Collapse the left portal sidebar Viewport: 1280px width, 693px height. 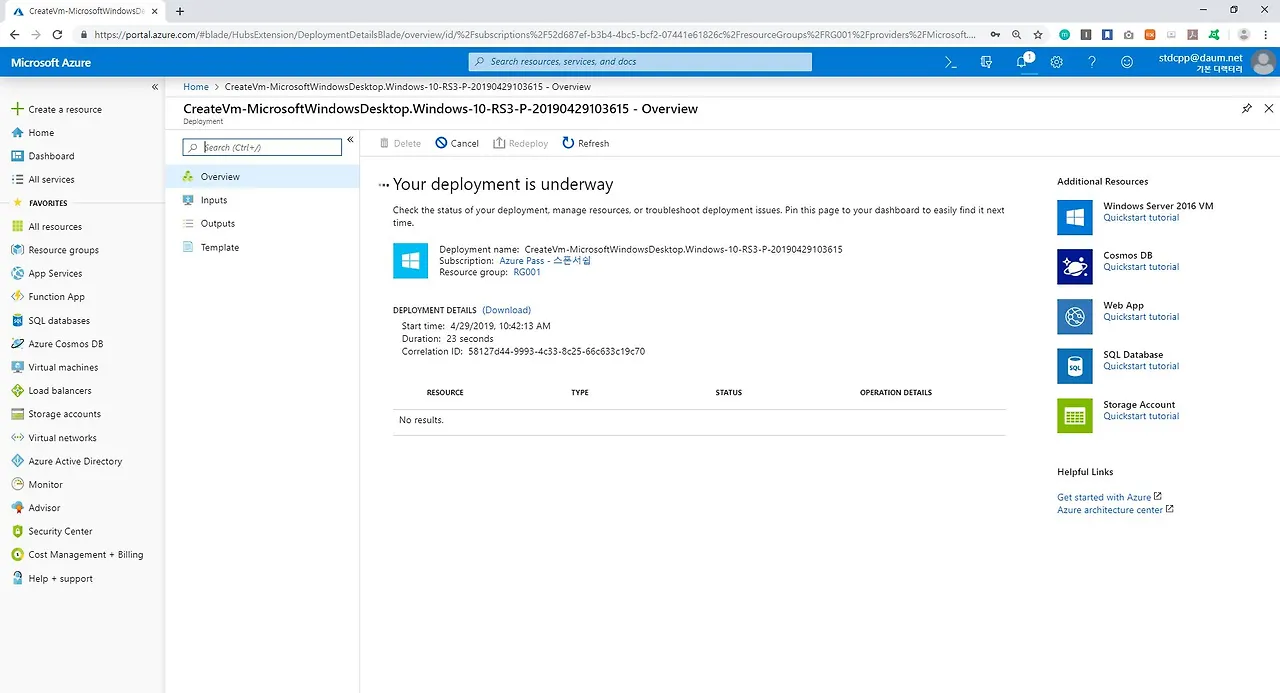[155, 87]
